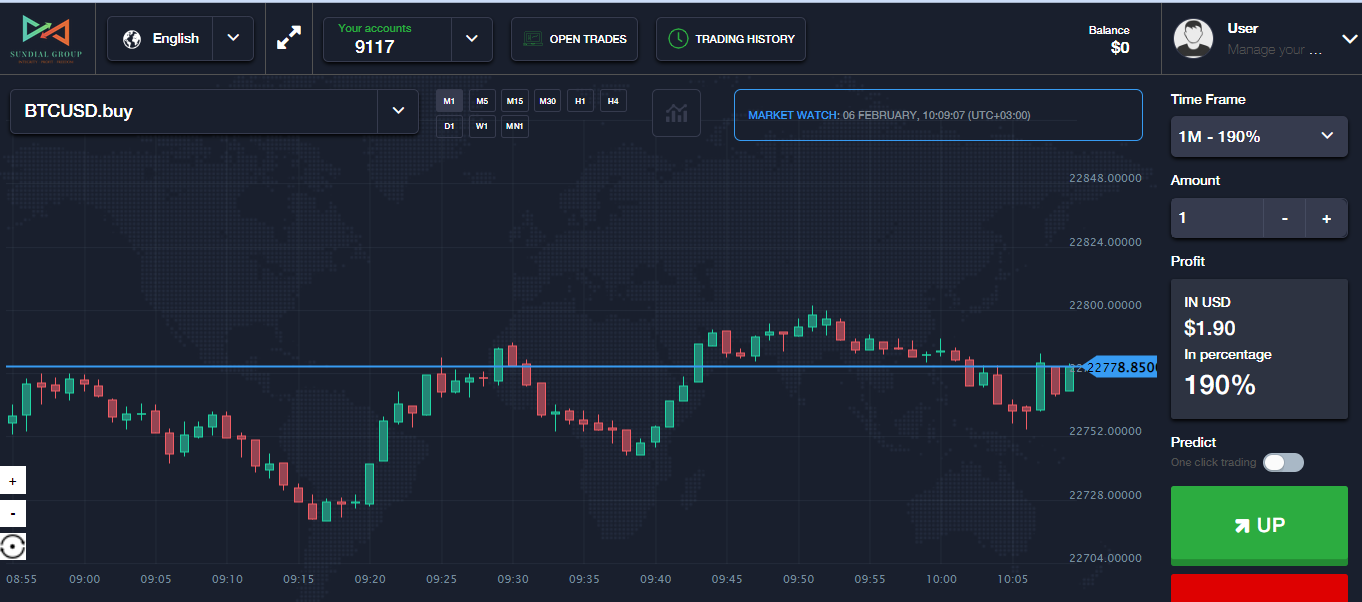Open the chart indicators icon
The width and height of the screenshot is (1362, 602).
(676, 113)
